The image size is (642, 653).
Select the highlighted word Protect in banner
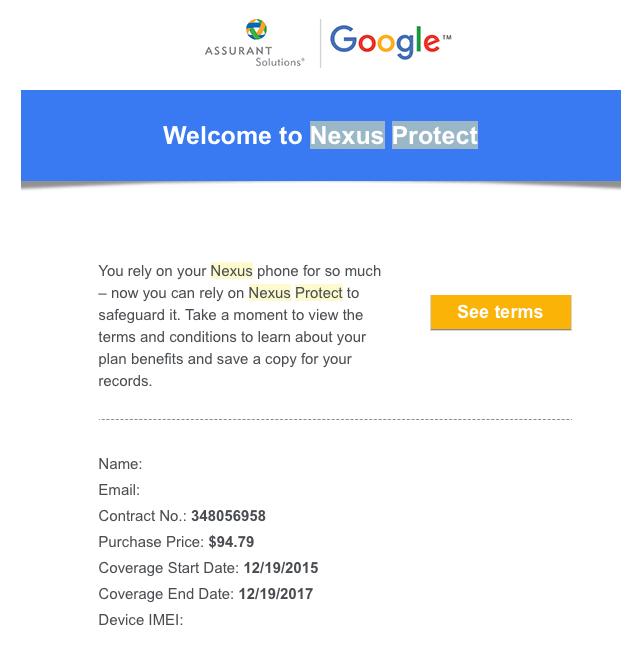[435, 135]
